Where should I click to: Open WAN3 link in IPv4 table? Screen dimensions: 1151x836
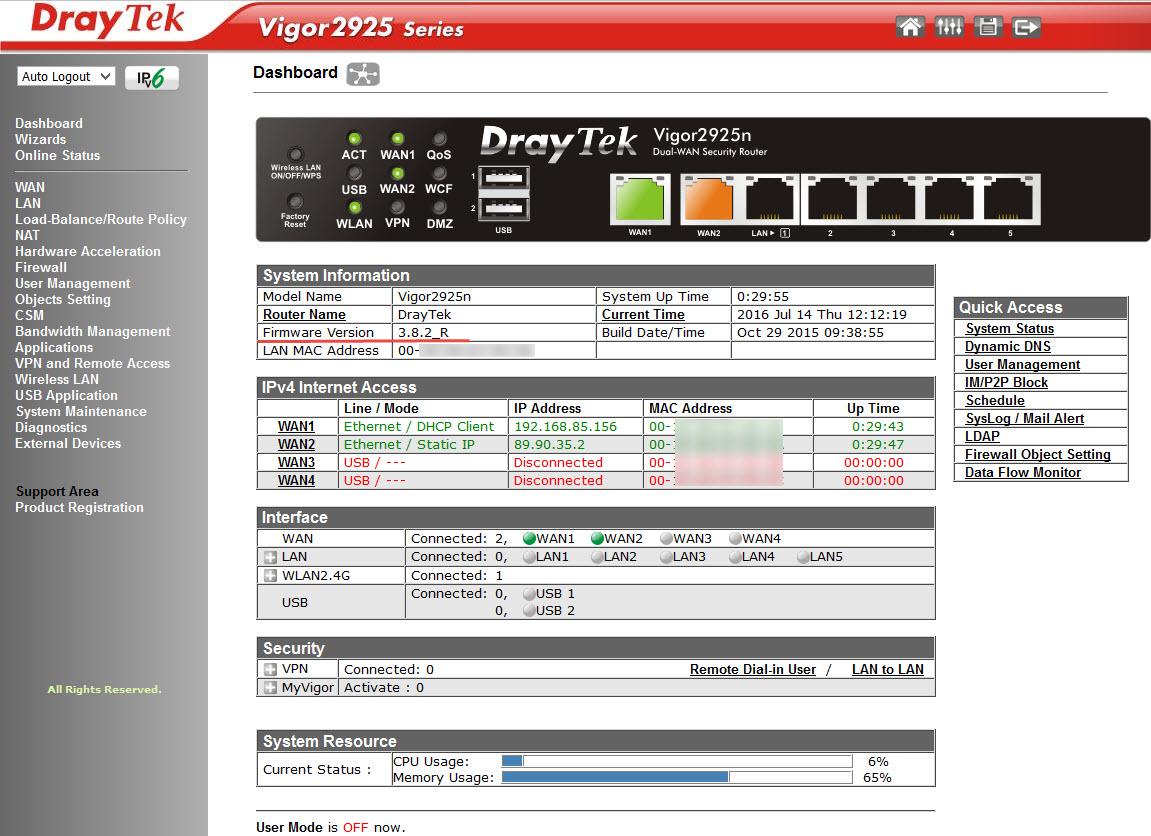point(296,462)
